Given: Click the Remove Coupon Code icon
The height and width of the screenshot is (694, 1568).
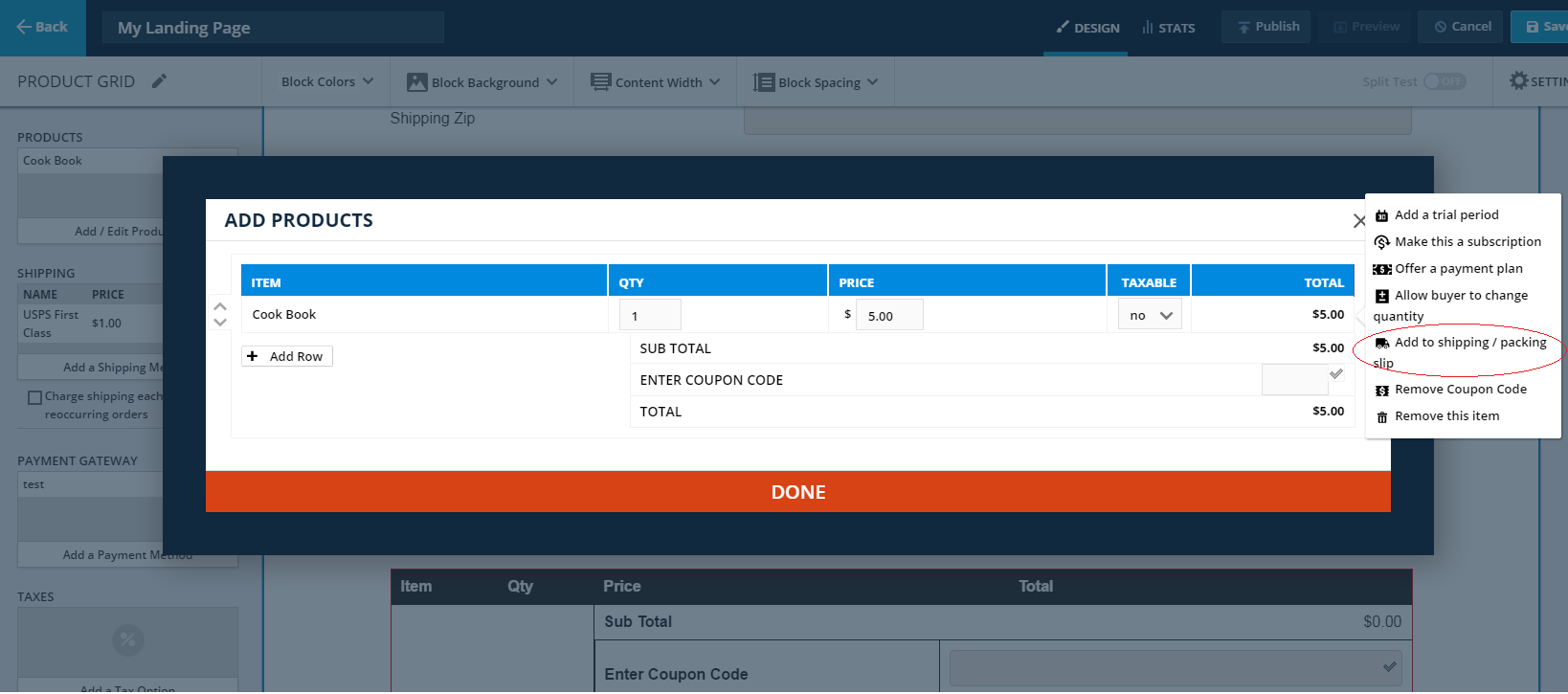Looking at the screenshot, I should [x=1381, y=390].
